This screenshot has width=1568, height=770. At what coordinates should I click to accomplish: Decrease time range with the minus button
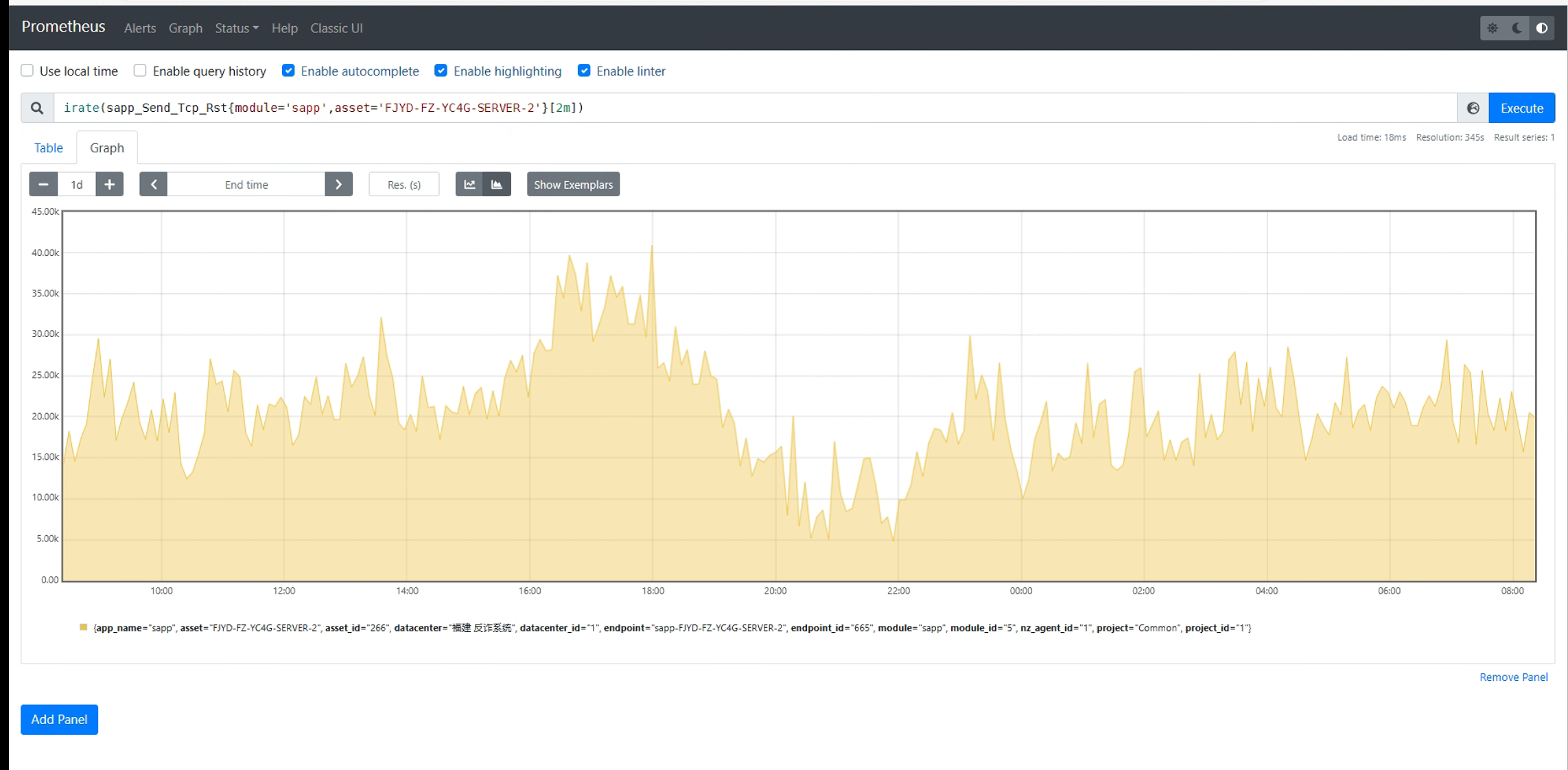pos(43,184)
